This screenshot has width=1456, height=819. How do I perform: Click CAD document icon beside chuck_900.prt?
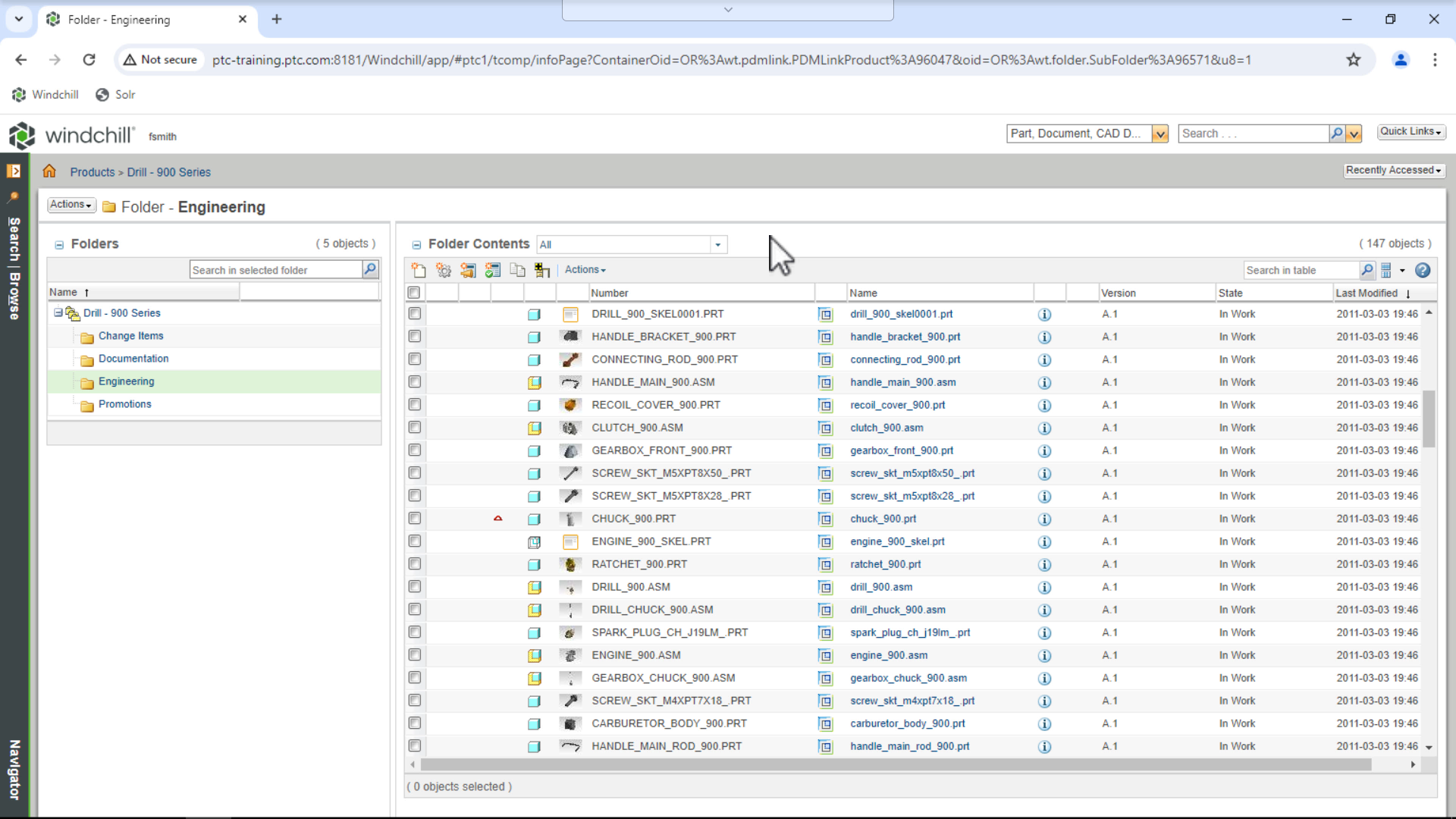(x=825, y=519)
